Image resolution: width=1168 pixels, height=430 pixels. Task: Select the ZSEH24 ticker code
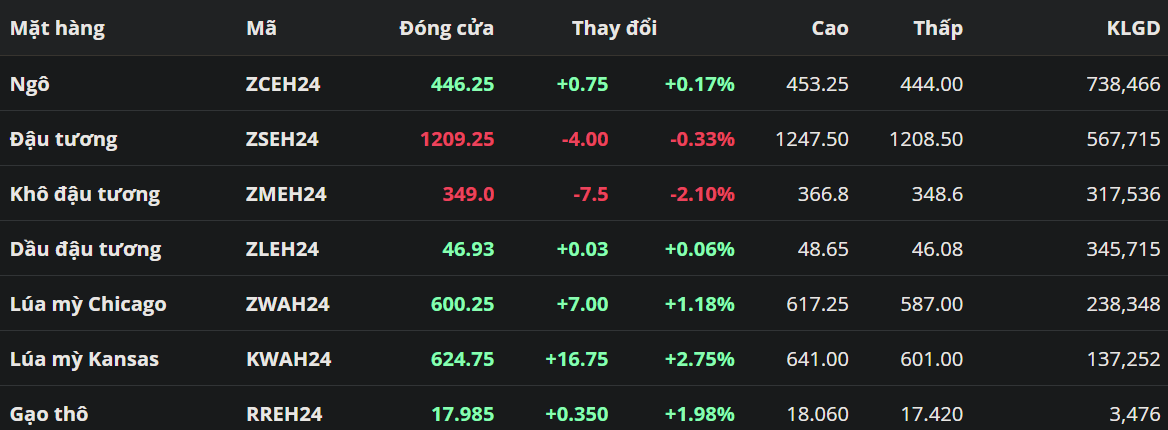tap(282, 139)
